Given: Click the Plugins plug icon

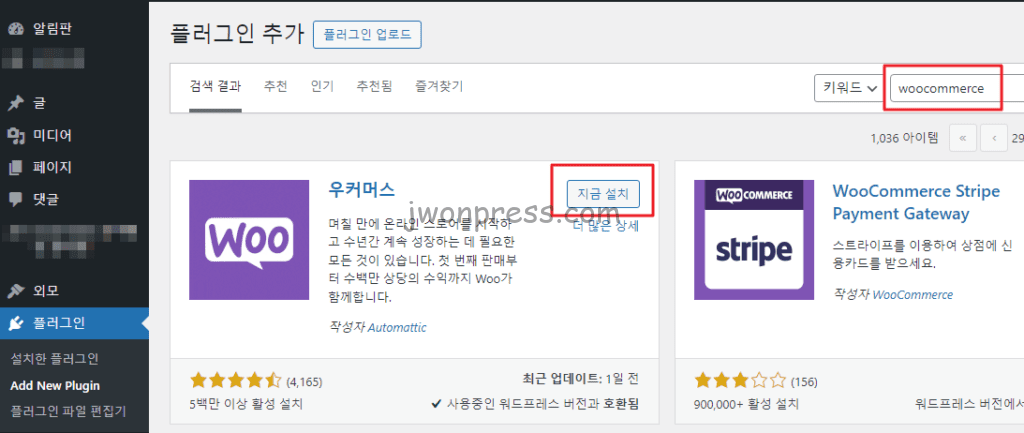Looking at the screenshot, I should (x=16, y=323).
